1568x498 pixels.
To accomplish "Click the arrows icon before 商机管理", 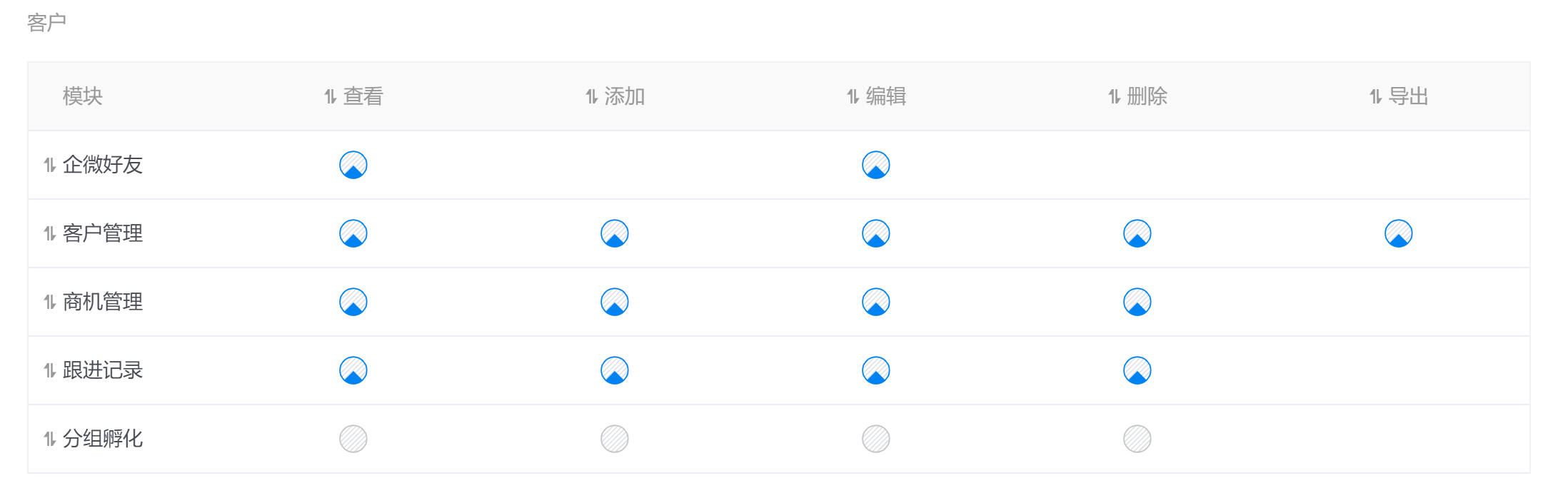I will pos(49,302).
